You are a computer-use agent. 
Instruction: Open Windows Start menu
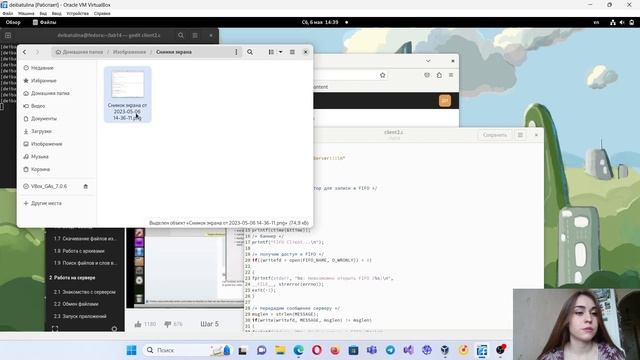(131, 350)
